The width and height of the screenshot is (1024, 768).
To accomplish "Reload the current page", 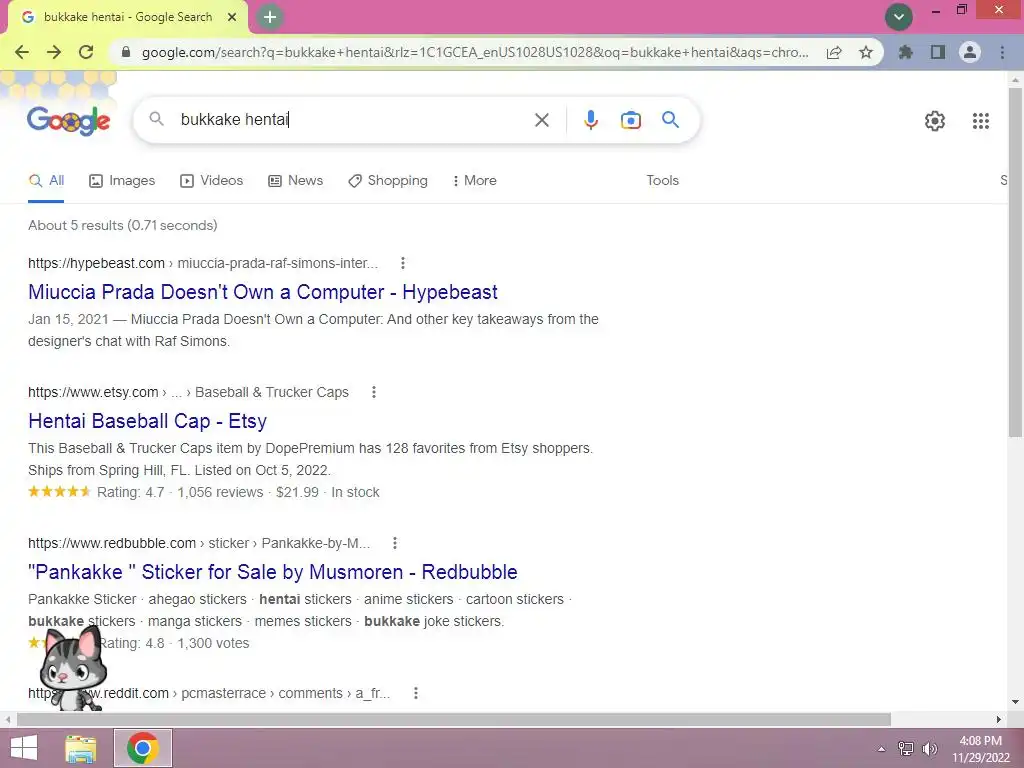I will click(x=86, y=52).
